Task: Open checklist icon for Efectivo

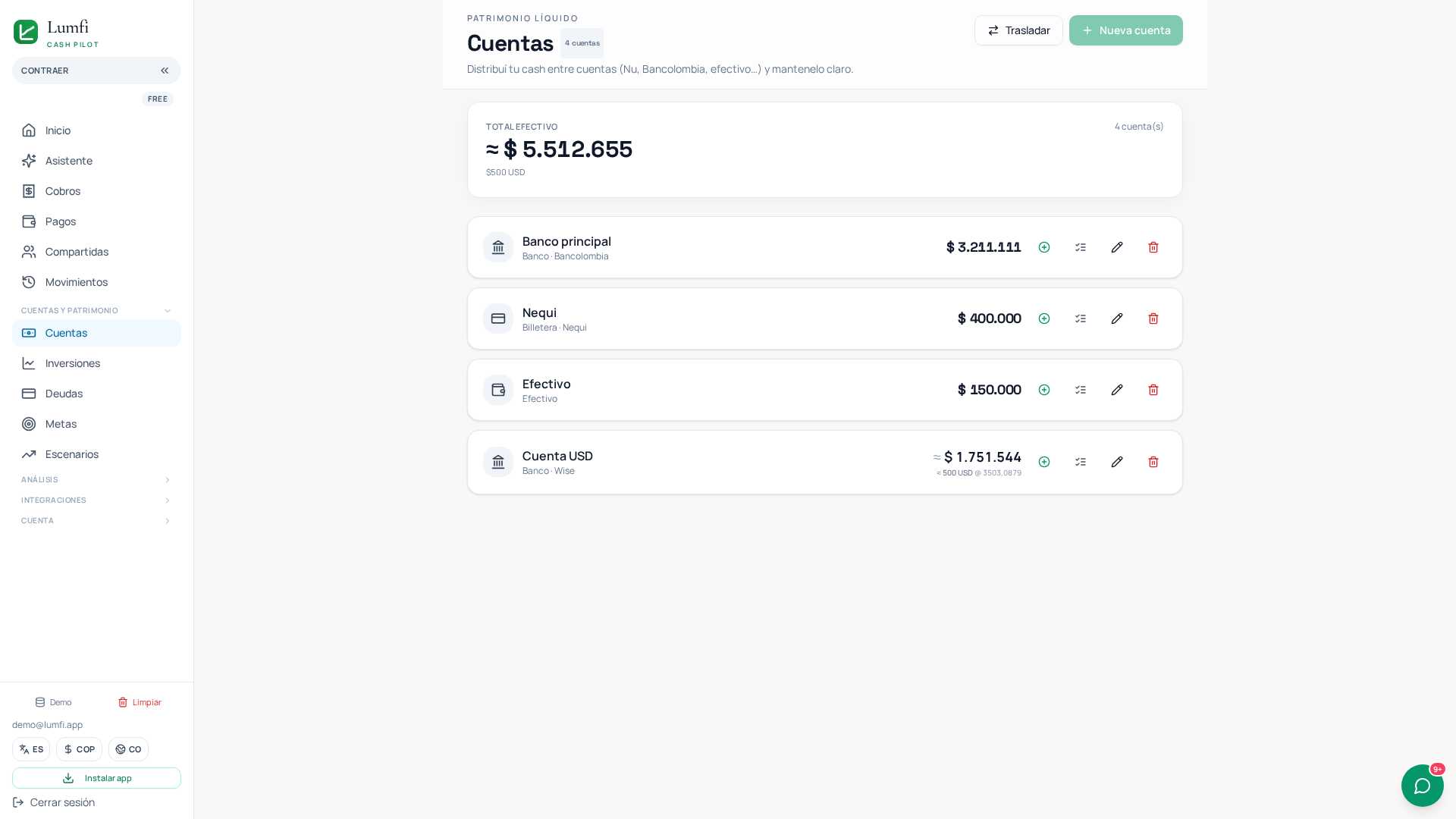Action: [1081, 390]
